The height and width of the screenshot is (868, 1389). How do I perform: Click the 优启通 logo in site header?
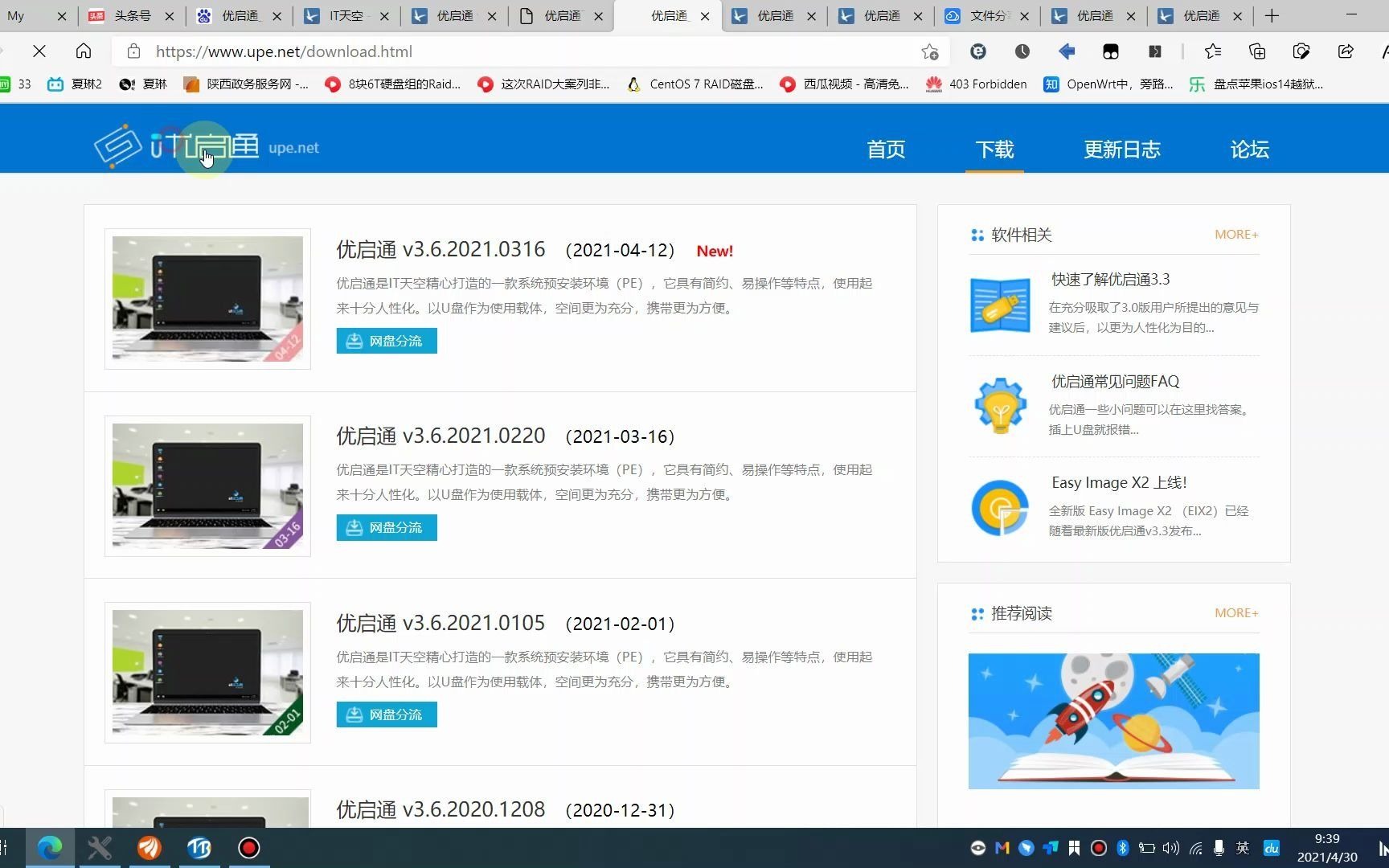coord(207,146)
